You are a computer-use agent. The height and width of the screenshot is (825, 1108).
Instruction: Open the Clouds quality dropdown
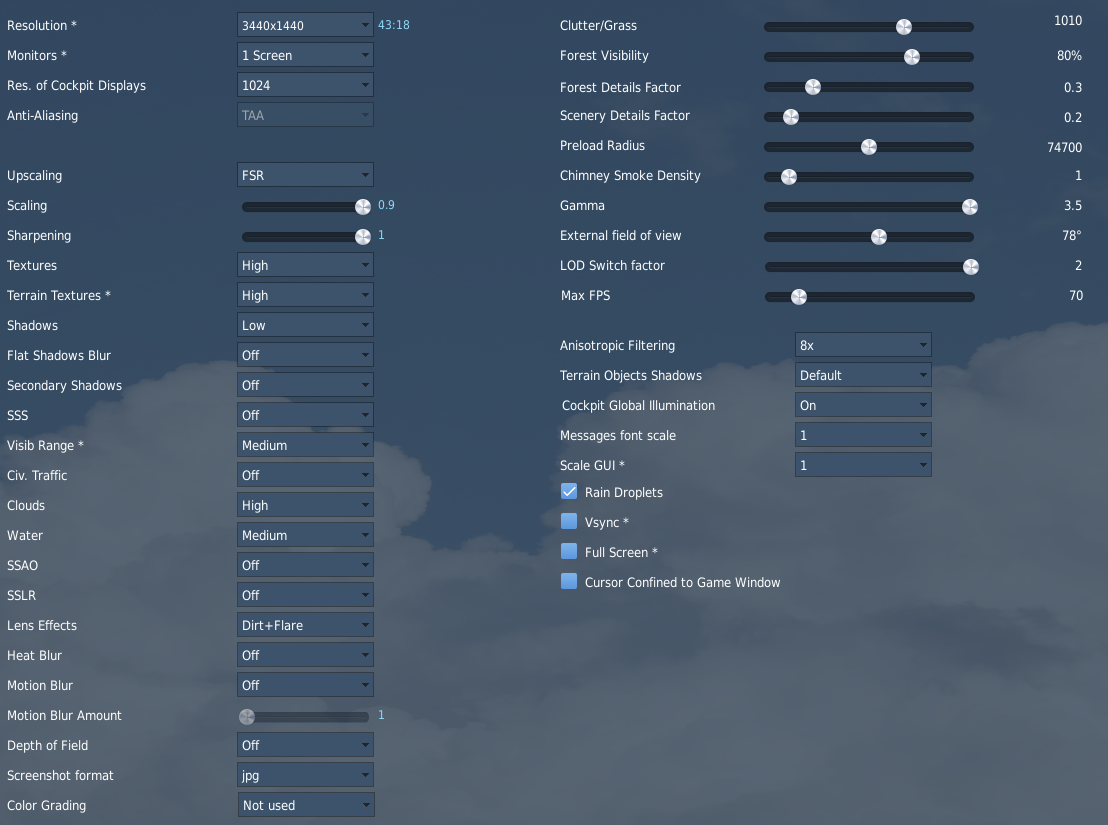click(305, 505)
